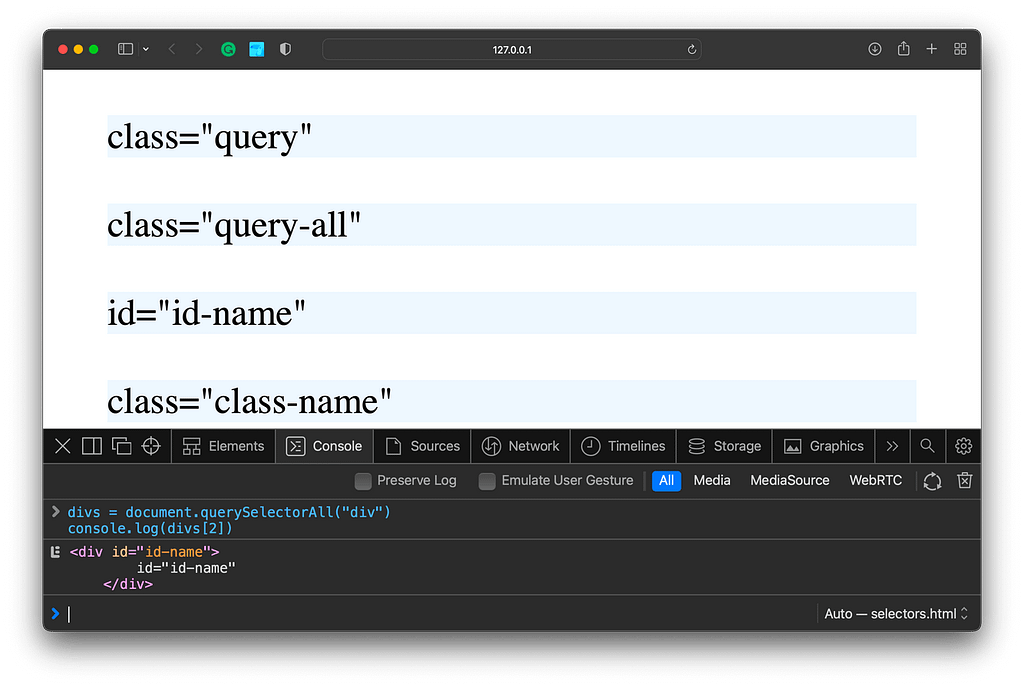This screenshot has width=1024, height=688.
Task: Click the querySelectorAll("div") command line
Action: [x=229, y=512]
